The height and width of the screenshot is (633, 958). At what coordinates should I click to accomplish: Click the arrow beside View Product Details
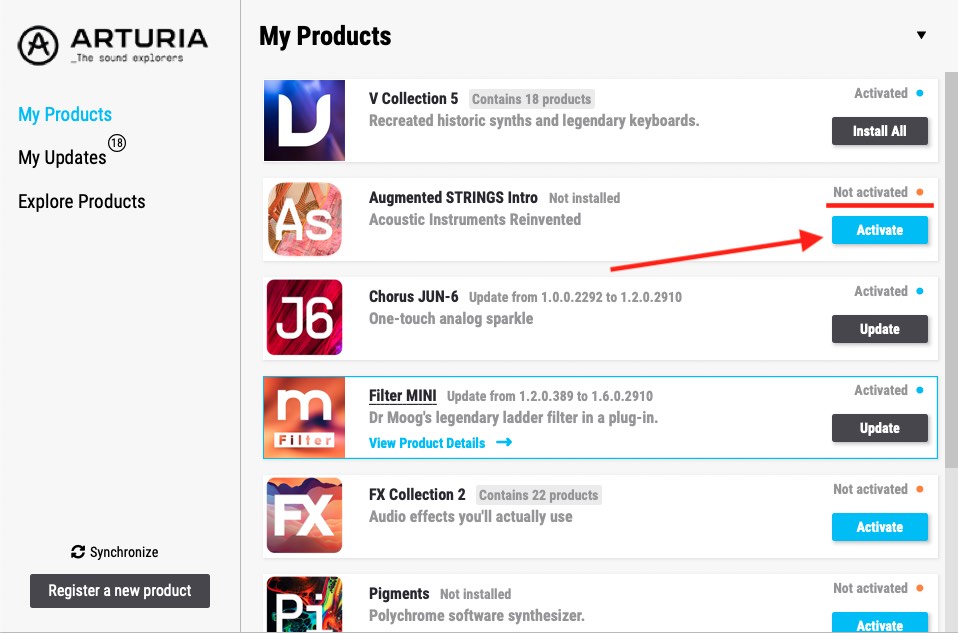coord(503,442)
